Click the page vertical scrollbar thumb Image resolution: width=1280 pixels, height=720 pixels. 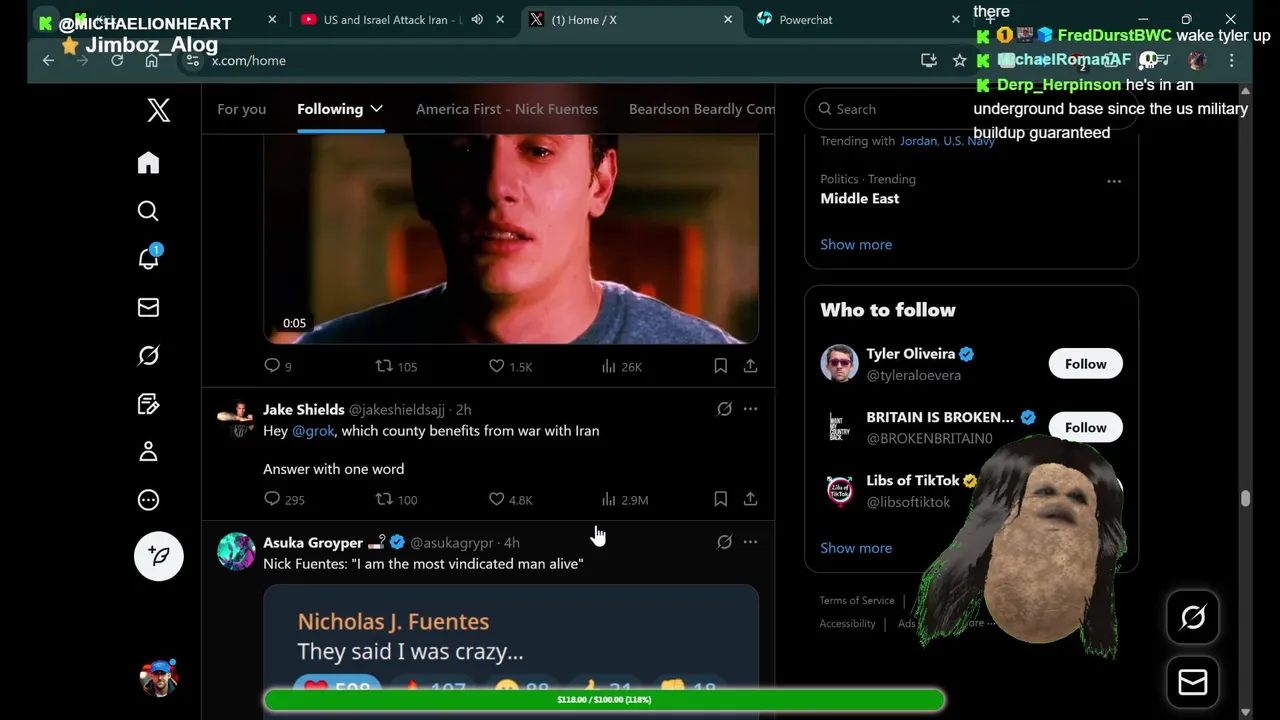pos(1245,498)
